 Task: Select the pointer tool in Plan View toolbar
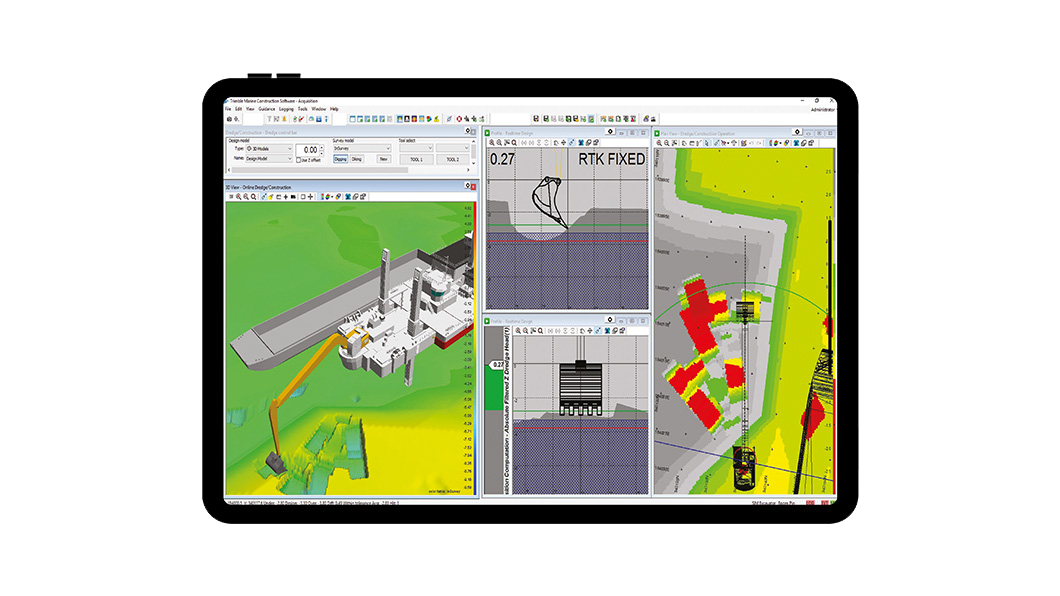tap(707, 143)
